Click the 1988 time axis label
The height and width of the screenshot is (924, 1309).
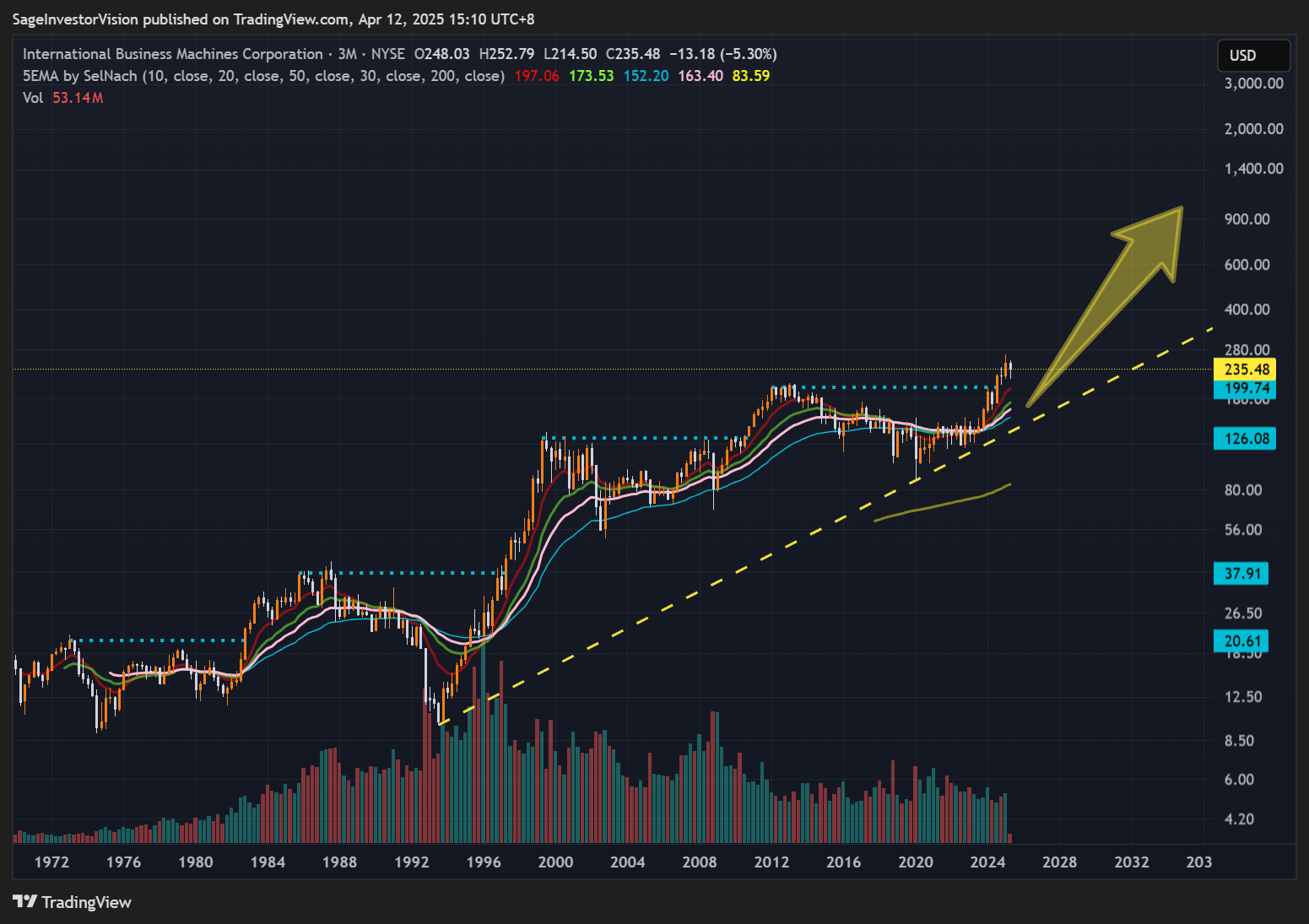339,862
